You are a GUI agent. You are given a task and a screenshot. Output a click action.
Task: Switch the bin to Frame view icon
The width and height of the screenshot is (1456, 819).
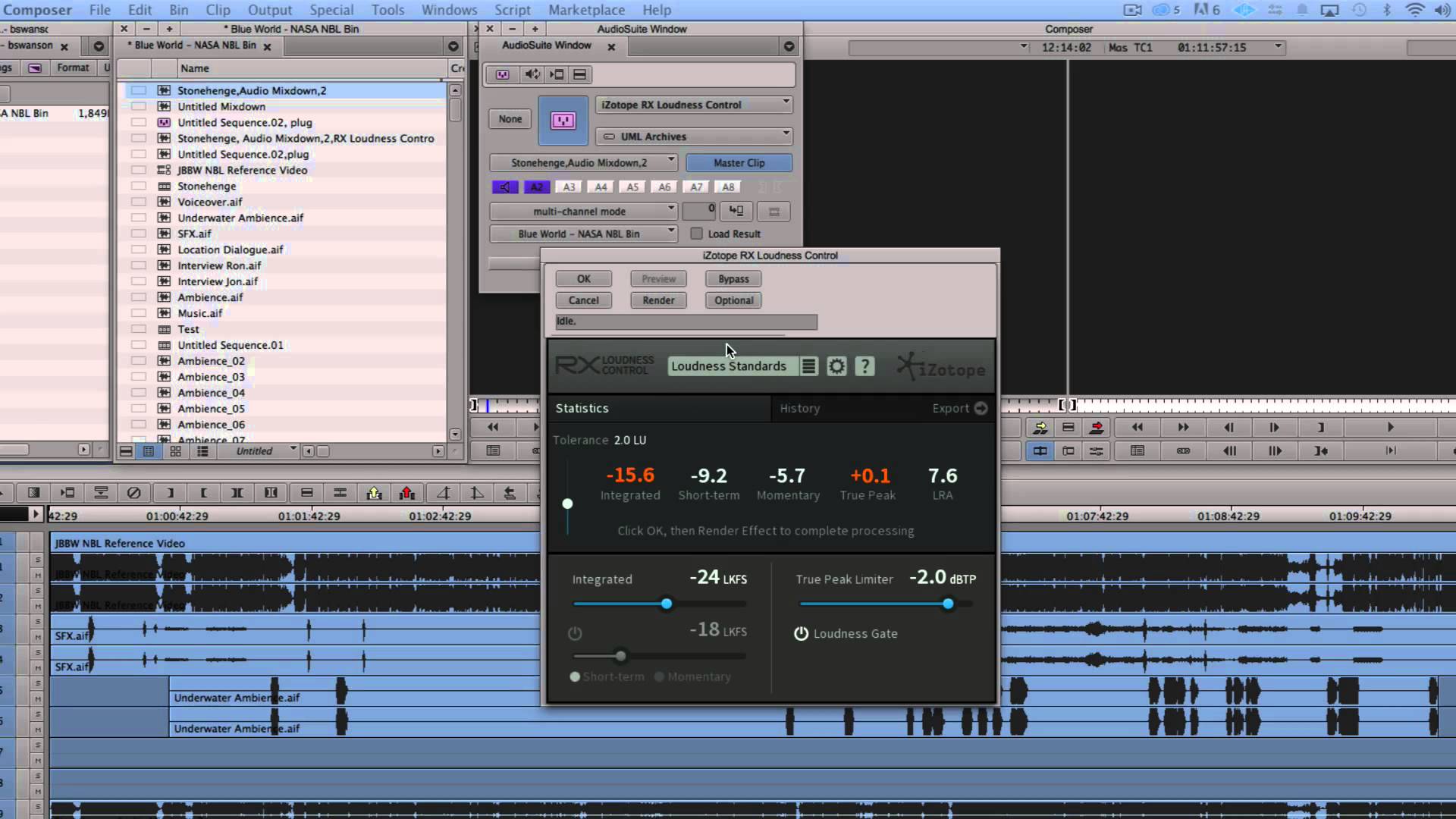(x=175, y=451)
